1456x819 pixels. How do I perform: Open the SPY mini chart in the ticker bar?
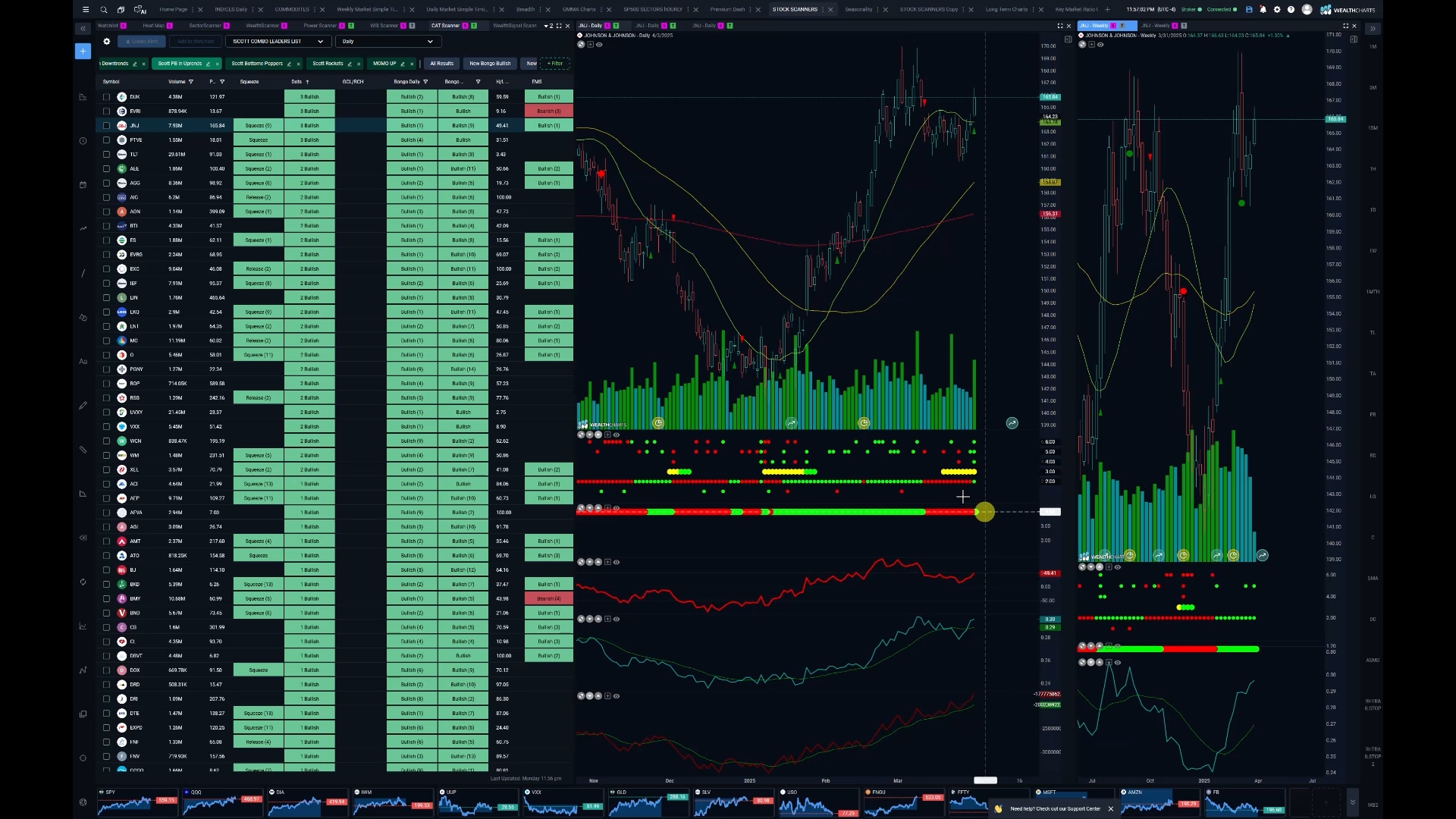point(137,802)
